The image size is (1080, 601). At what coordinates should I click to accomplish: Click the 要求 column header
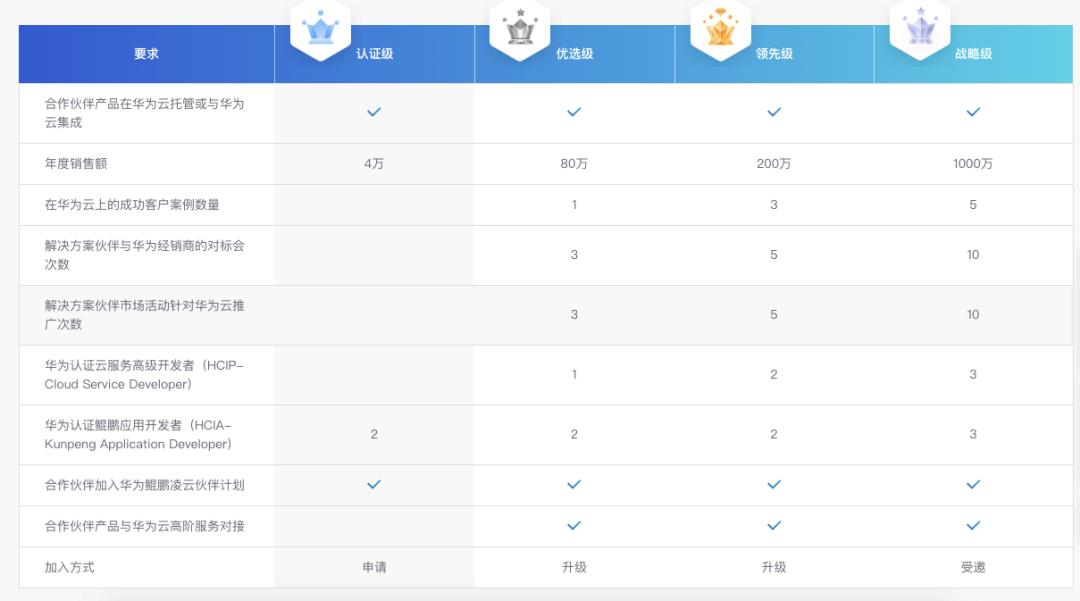(146, 54)
